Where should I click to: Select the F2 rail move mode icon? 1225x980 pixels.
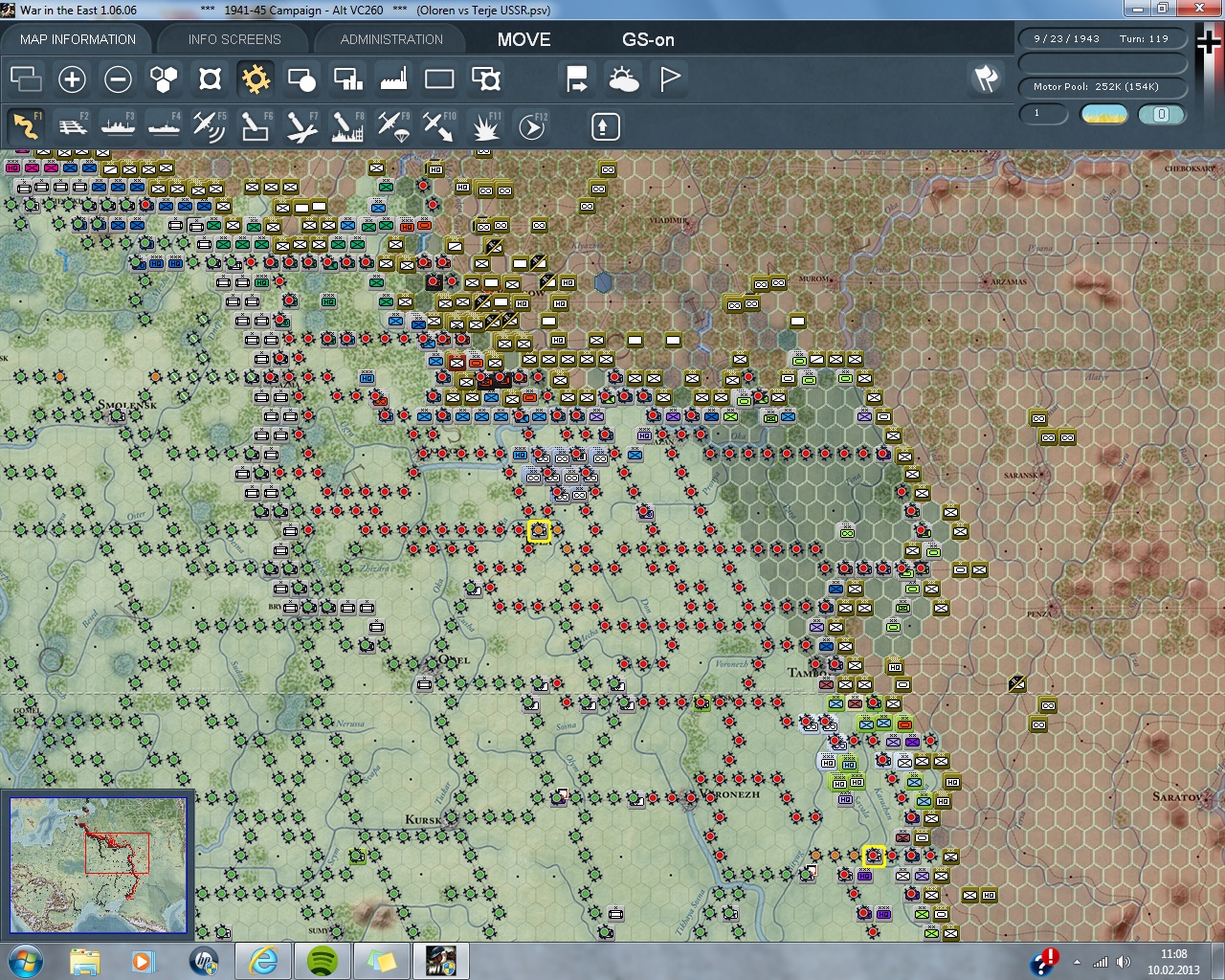coord(72,126)
